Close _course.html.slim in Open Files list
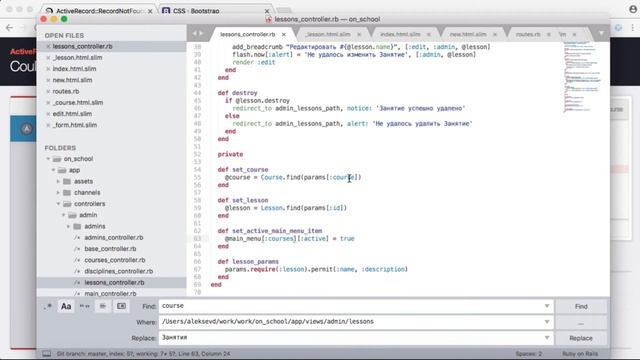640x360 pixels. [x=48, y=103]
